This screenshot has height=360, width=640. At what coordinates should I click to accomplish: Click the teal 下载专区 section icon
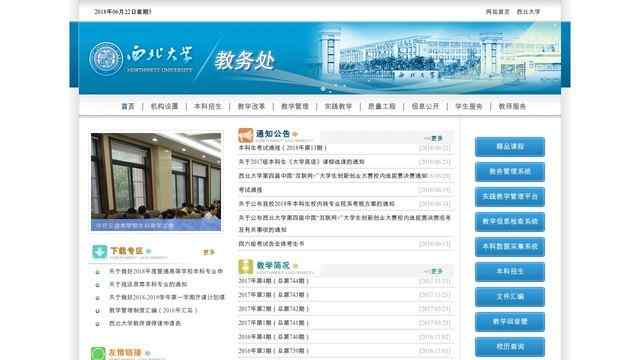100,251
